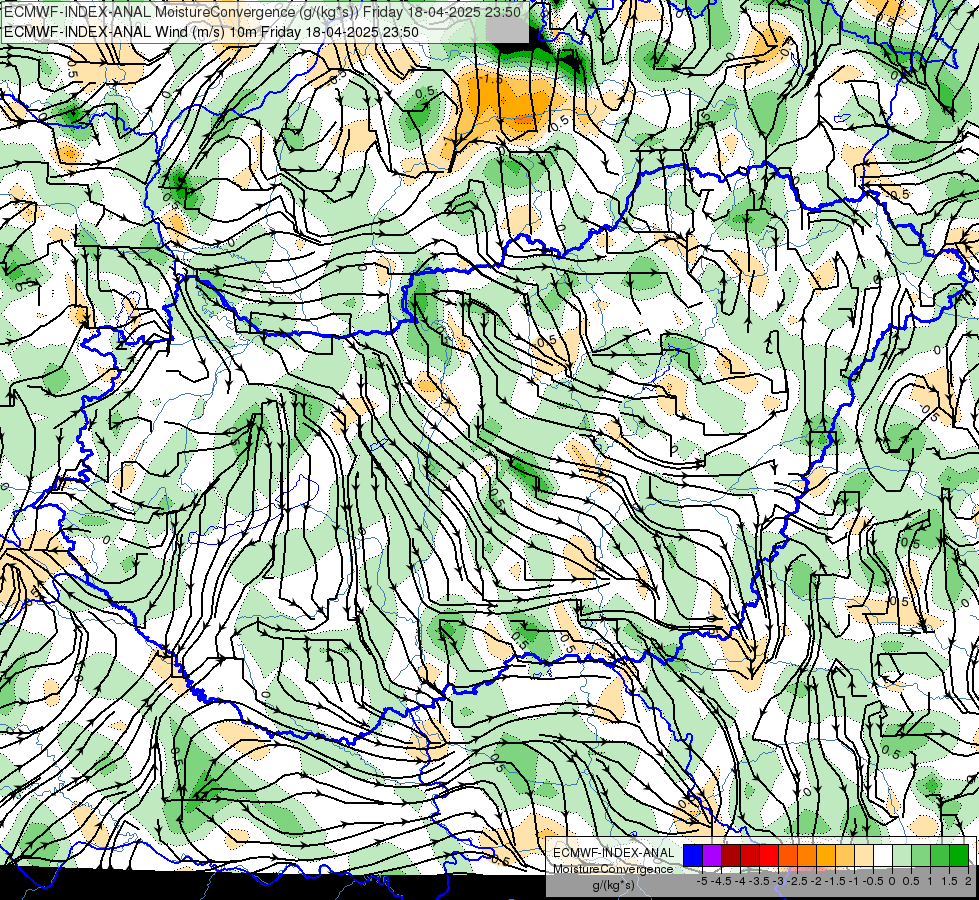Screen dimensions: 979x900
Task: Click legend label ECMWF-INDEX-ANAL beside the color bar
Action: tap(614, 853)
